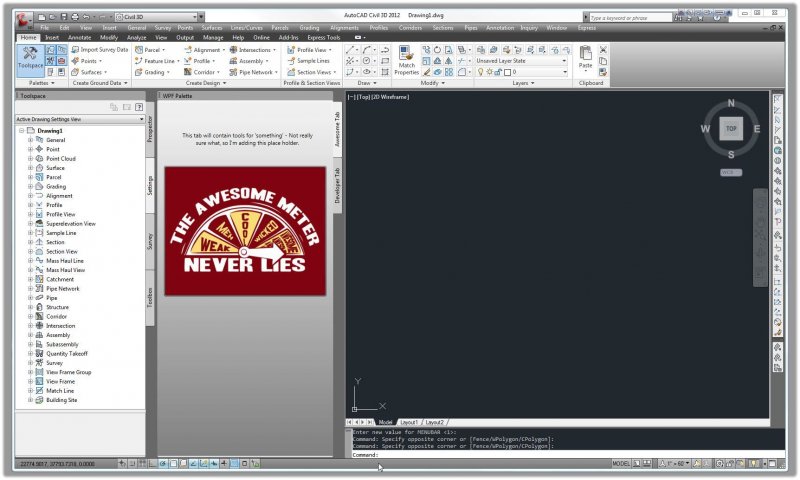Click the Toolspace help question icon
This screenshot has width=800, height=480.
tap(139, 107)
